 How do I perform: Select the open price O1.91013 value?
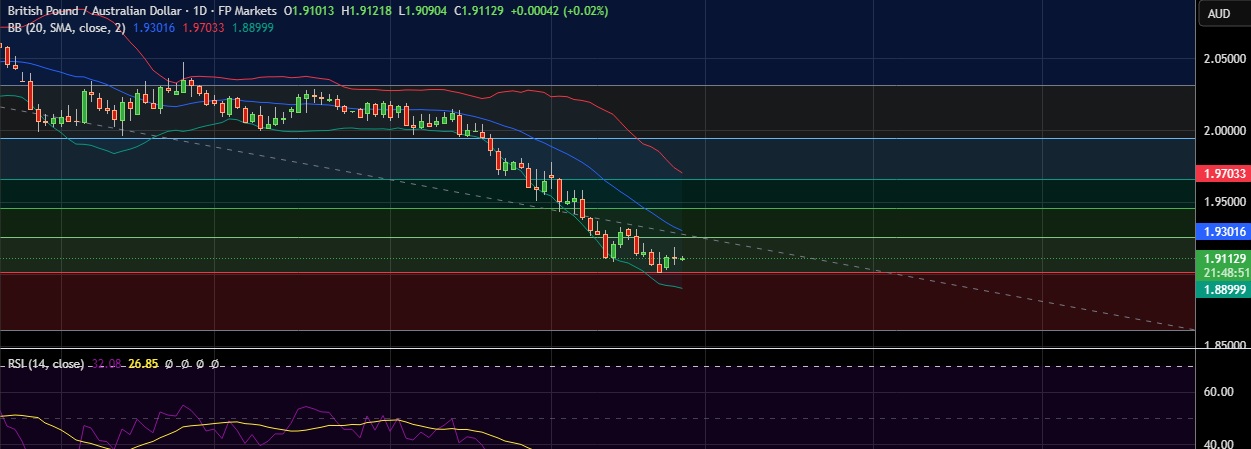coord(310,10)
